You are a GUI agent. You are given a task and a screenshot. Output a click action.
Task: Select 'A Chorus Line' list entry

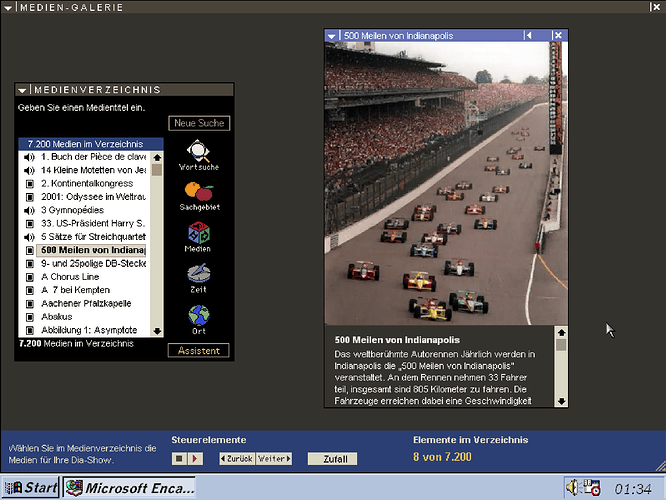[70, 277]
